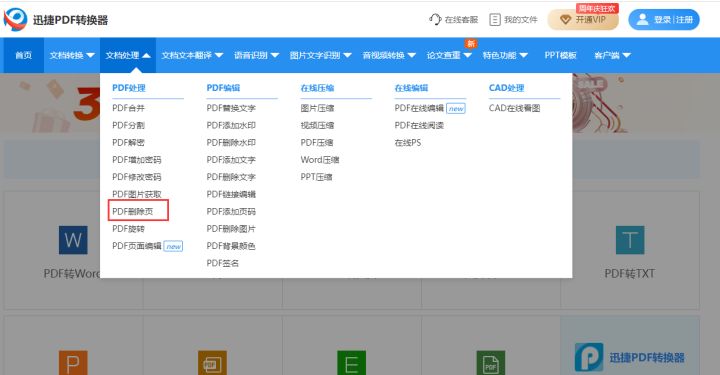Open PDF在线编辑 under 在线编辑

(x=419, y=108)
